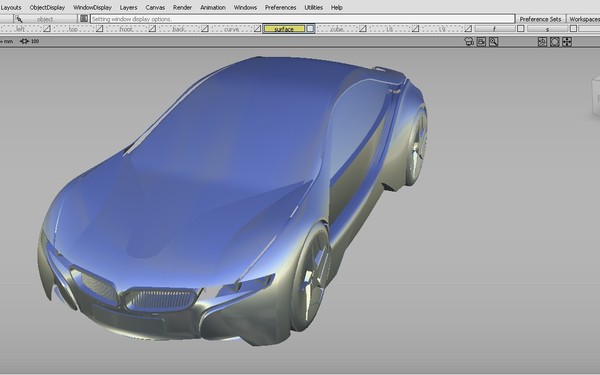The image size is (600, 375).
Task: Click the prompt line input field
Action: point(303,19)
